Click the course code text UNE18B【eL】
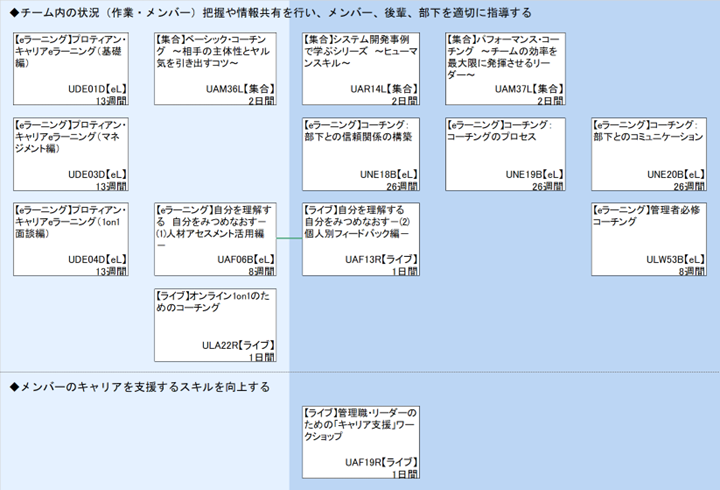720x490 pixels. point(388,175)
